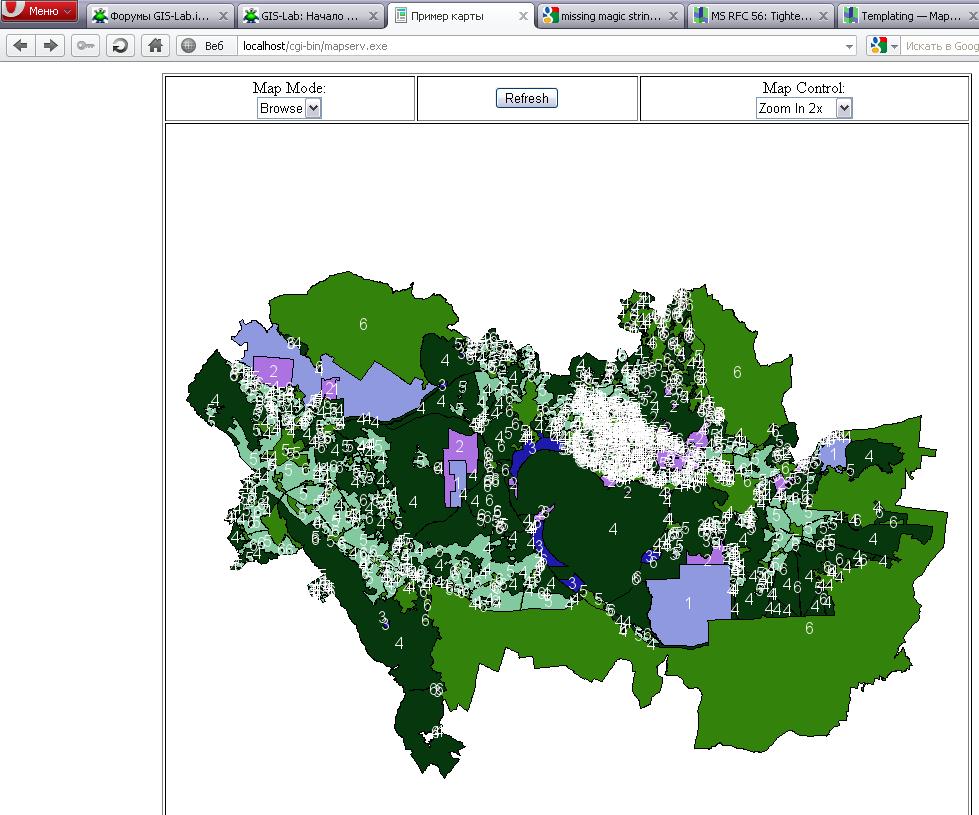Viewport: 979px width, 815px height.
Task: Close the GIS-Lab: Начало tab
Action: (373, 16)
